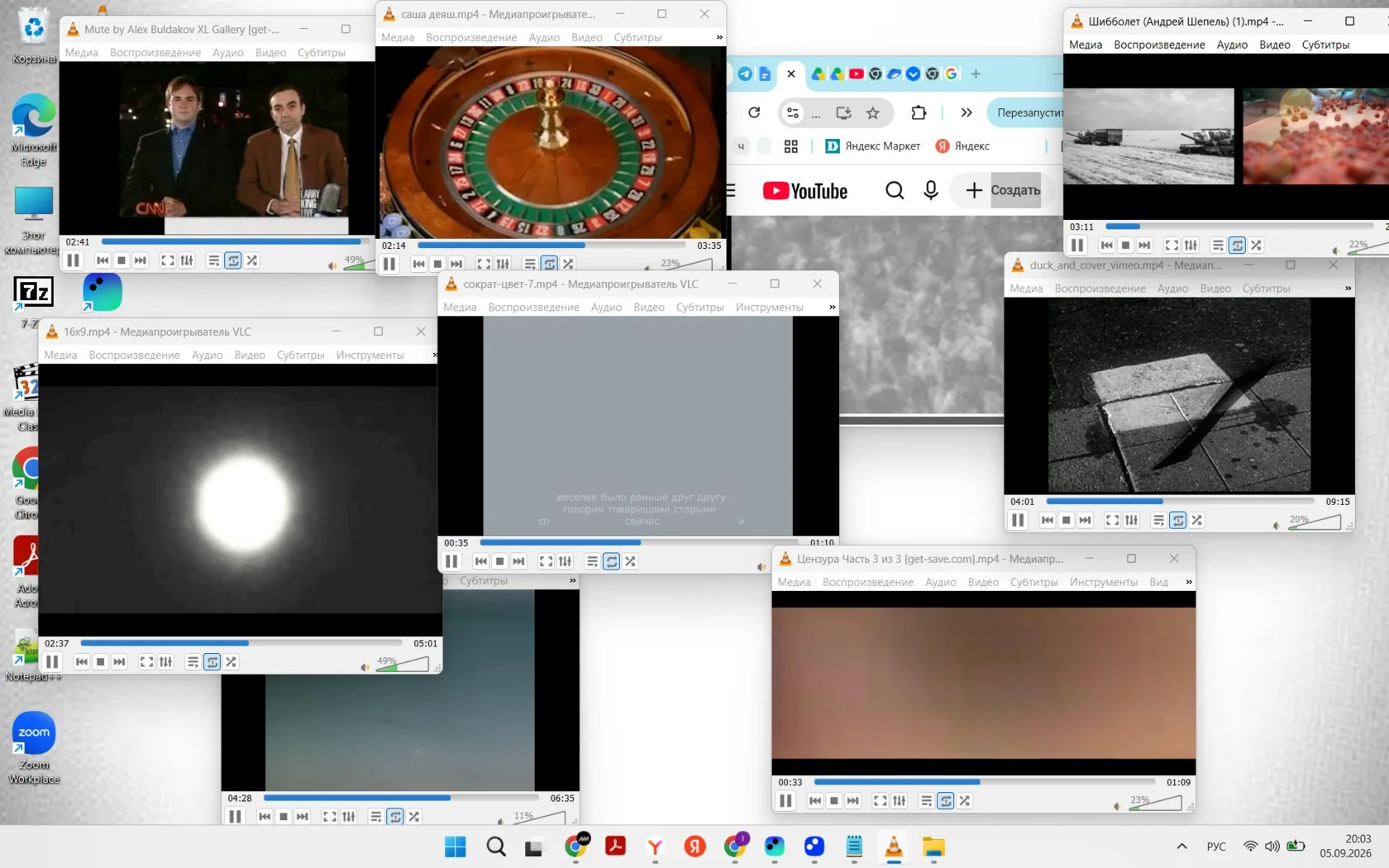Screen dimensions: 1389x868
Task: Expand hidden menus in саша деяш.mp4 window
Action: (719, 37)
